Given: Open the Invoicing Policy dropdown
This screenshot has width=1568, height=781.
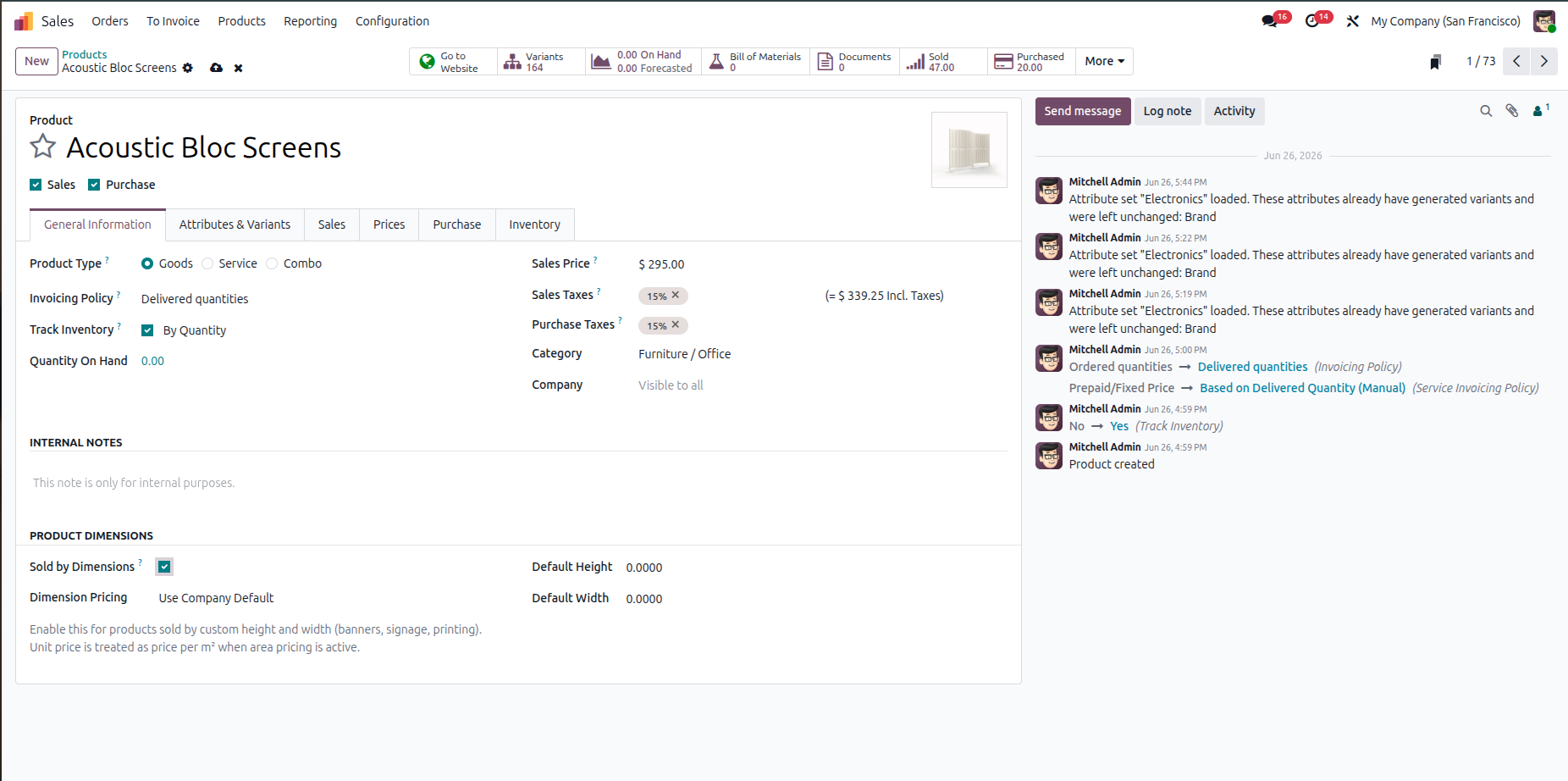Looking at the screenshot, I should [x=322, y=299].
